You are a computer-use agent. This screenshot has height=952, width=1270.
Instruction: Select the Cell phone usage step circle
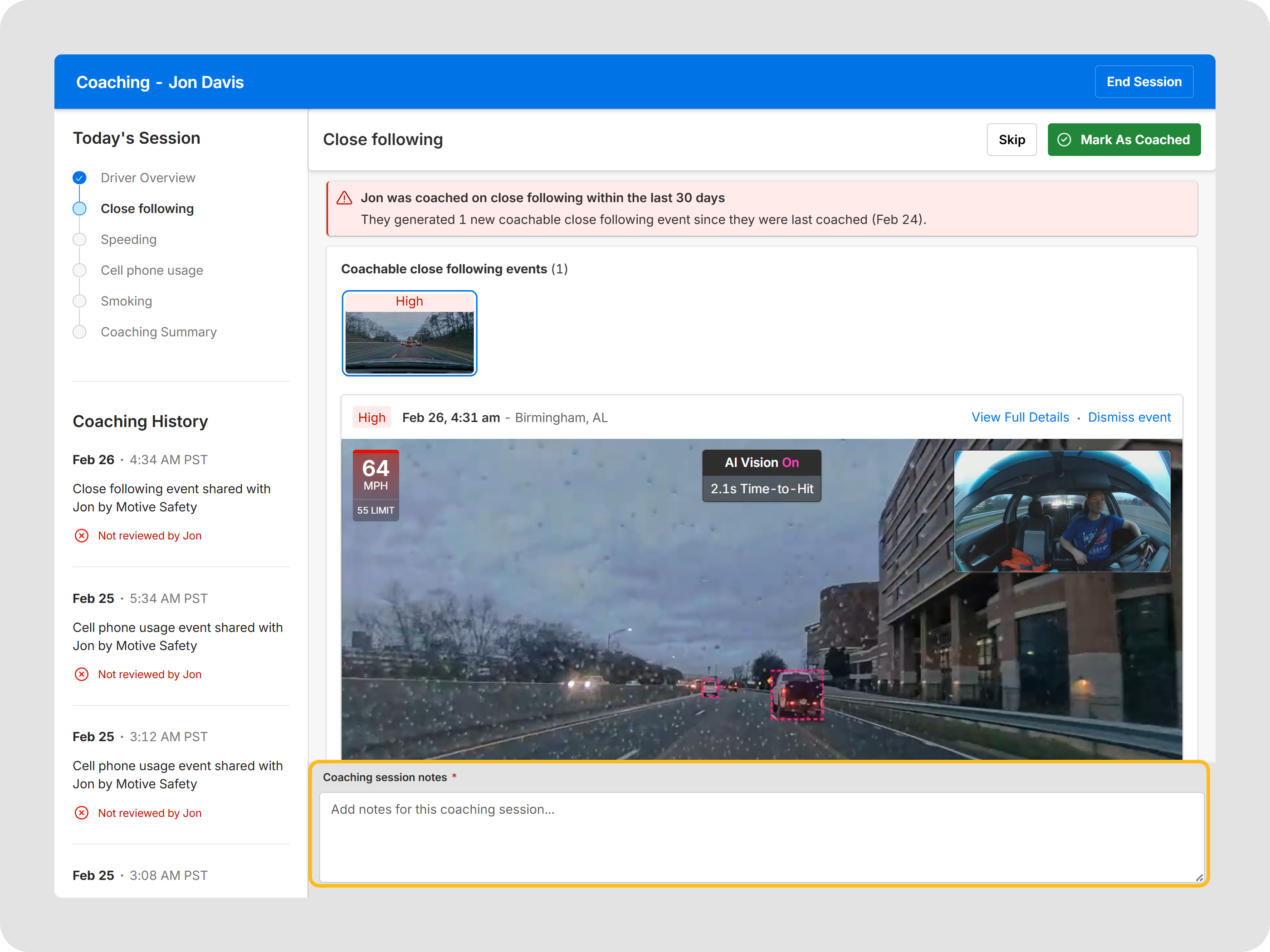[79, 270]
